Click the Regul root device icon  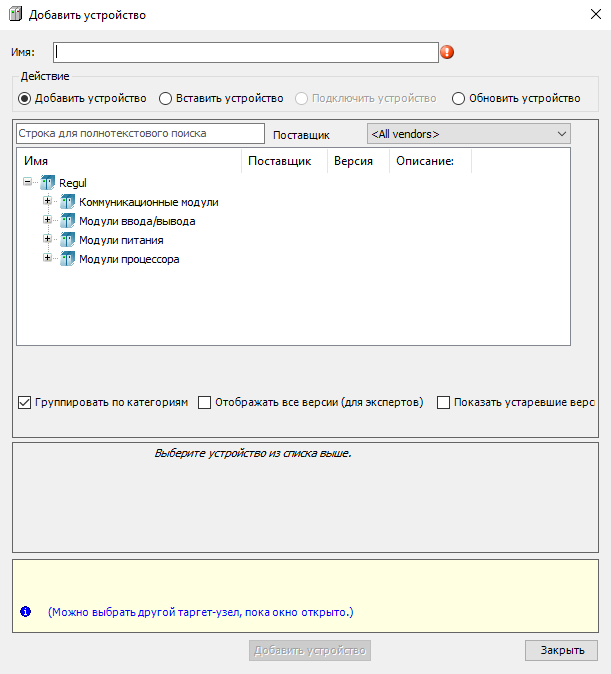coord(48,183)
